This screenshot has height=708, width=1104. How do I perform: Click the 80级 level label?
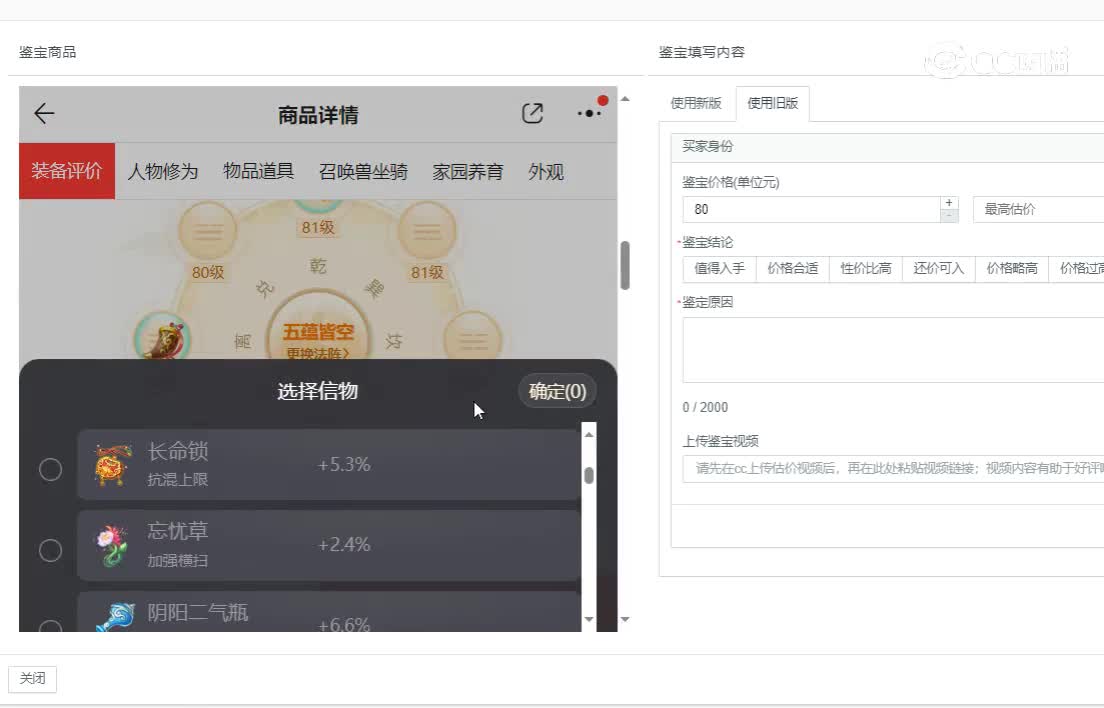208,272
